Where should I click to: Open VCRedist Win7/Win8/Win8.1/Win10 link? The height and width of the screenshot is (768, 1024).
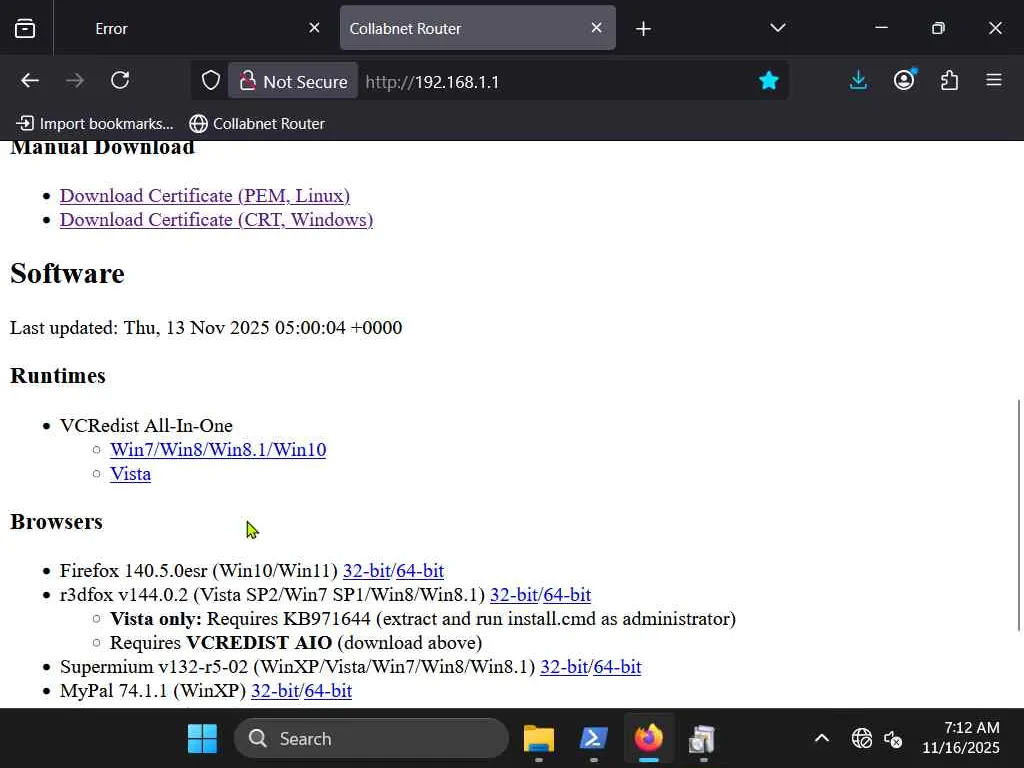coord(218,449)
